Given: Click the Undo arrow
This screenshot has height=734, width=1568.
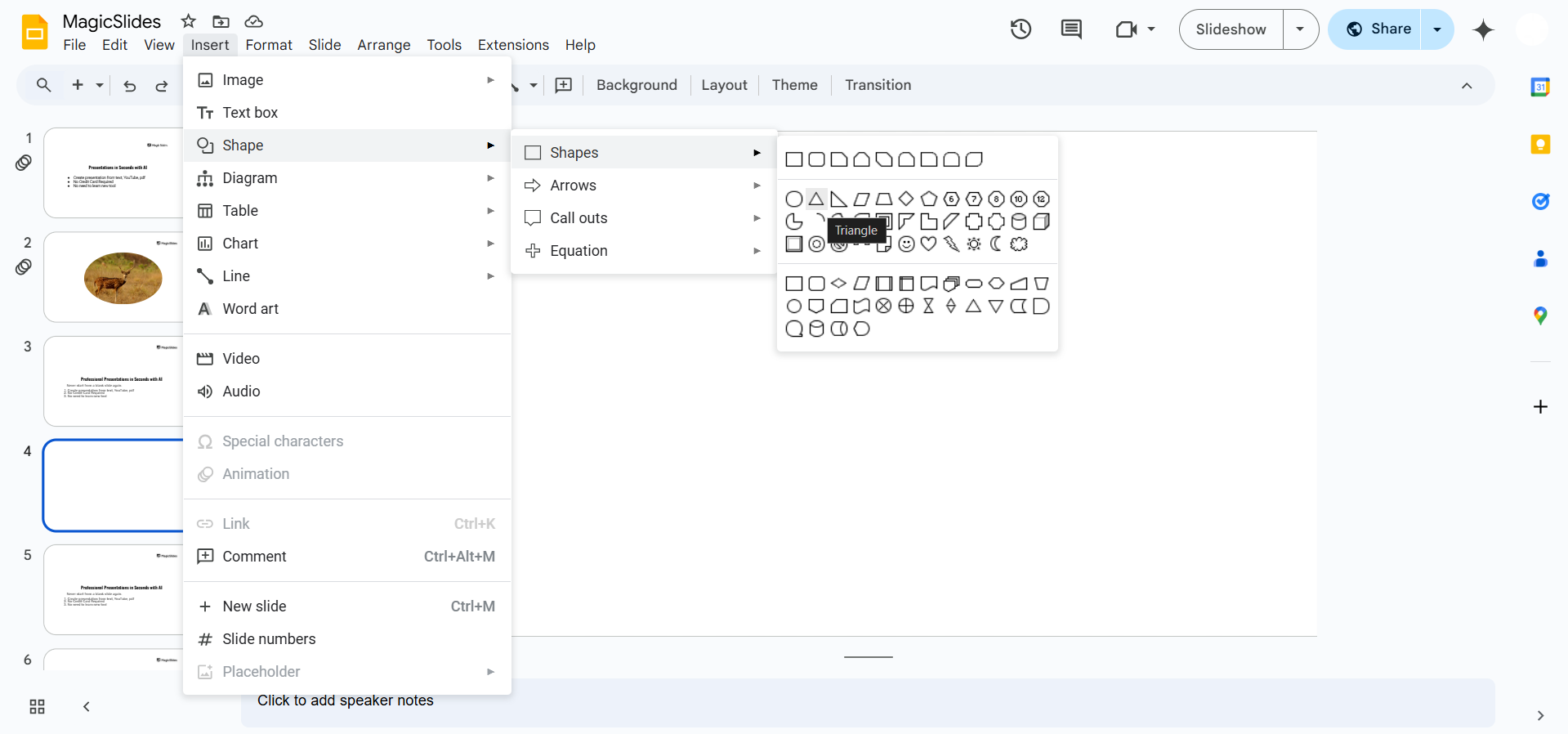Looking at the screenshot, I should tap(130, 85).
